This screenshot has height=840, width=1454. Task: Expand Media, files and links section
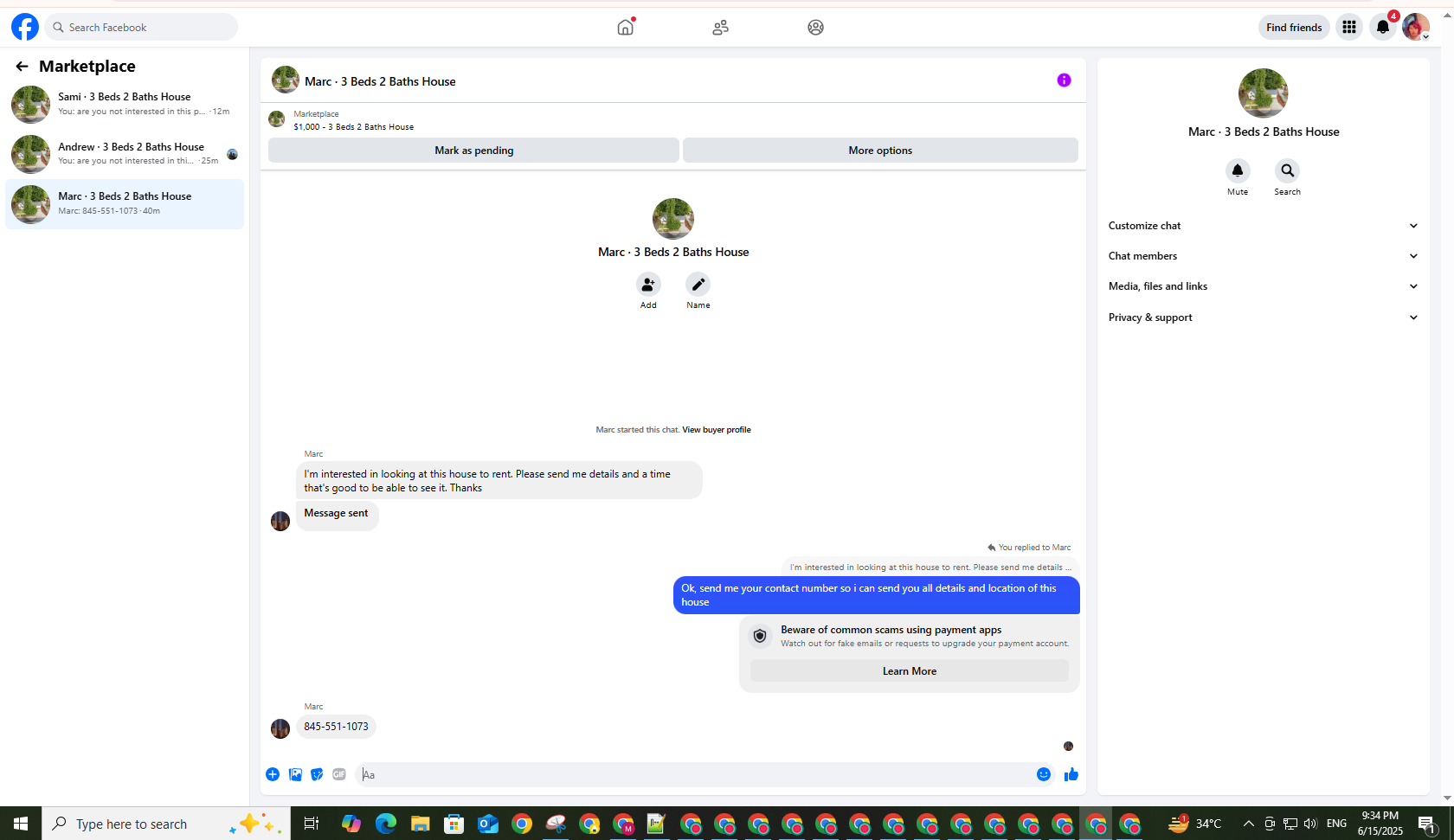[1264, 286]
